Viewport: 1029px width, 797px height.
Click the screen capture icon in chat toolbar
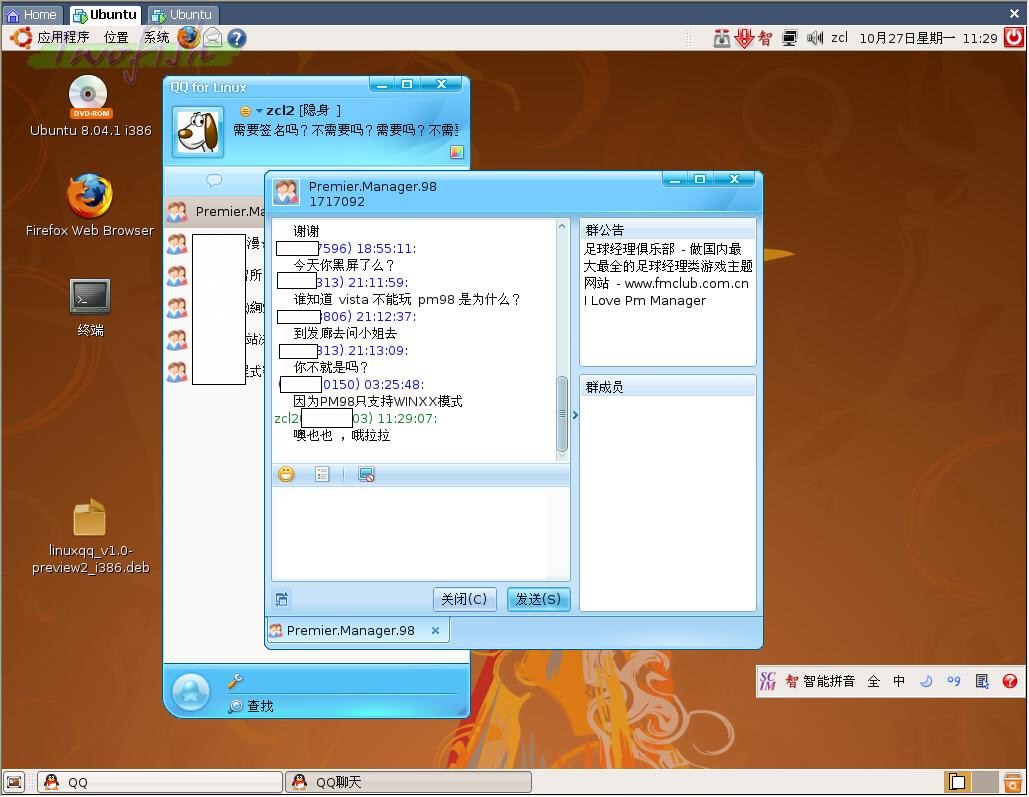366,474
